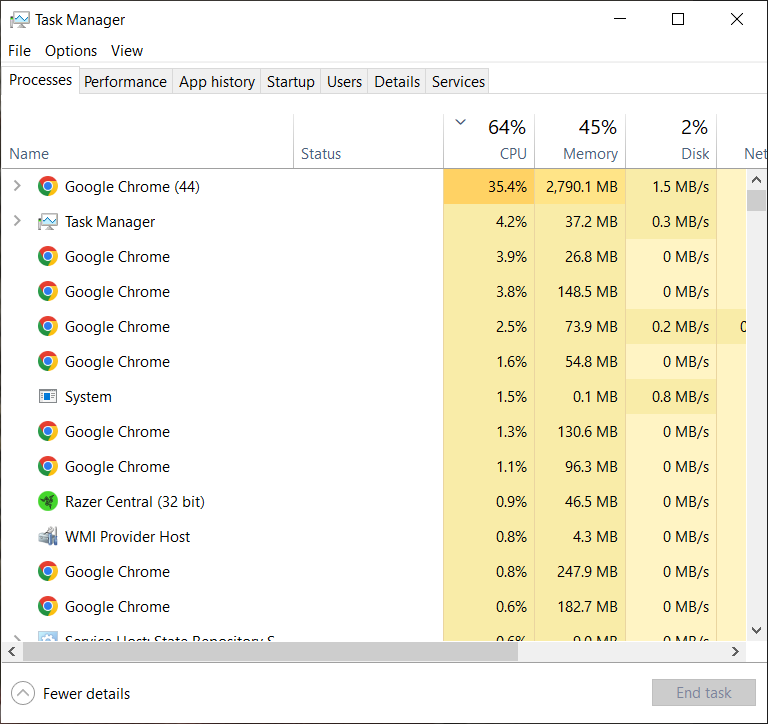The height and width of the screenshot is (724, 768).
Task: Select the Processes tab
Action: click(x=41, y=80)
